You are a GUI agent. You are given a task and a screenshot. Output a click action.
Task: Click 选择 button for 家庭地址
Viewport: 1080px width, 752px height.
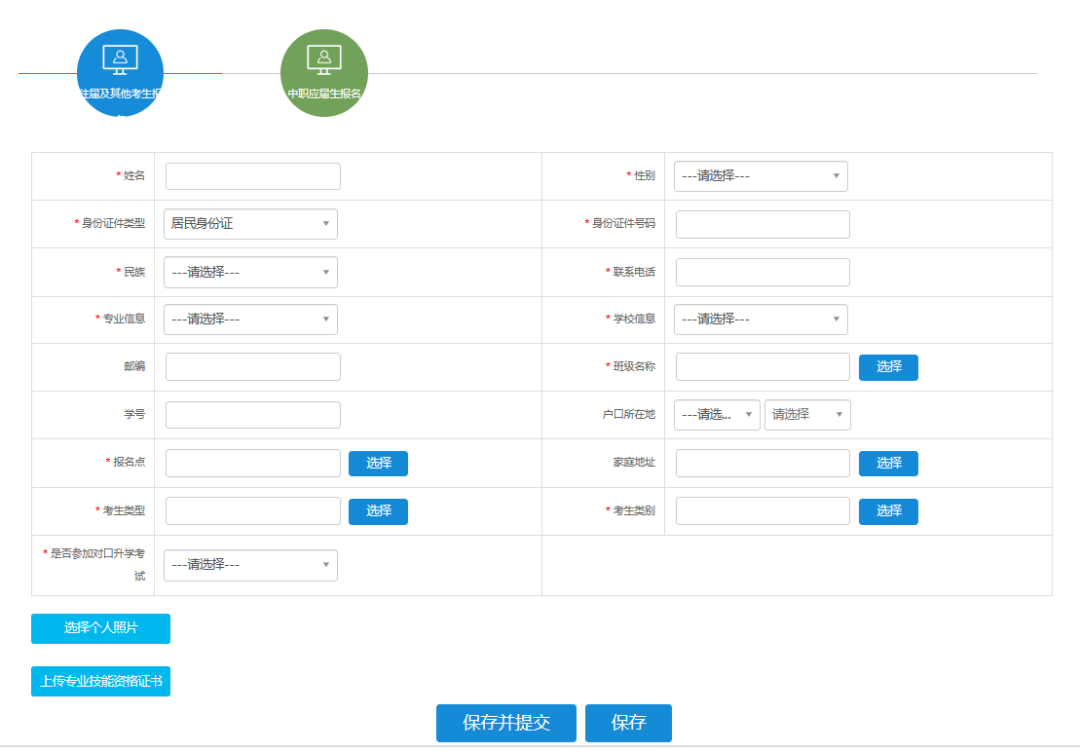click(888, 463)
